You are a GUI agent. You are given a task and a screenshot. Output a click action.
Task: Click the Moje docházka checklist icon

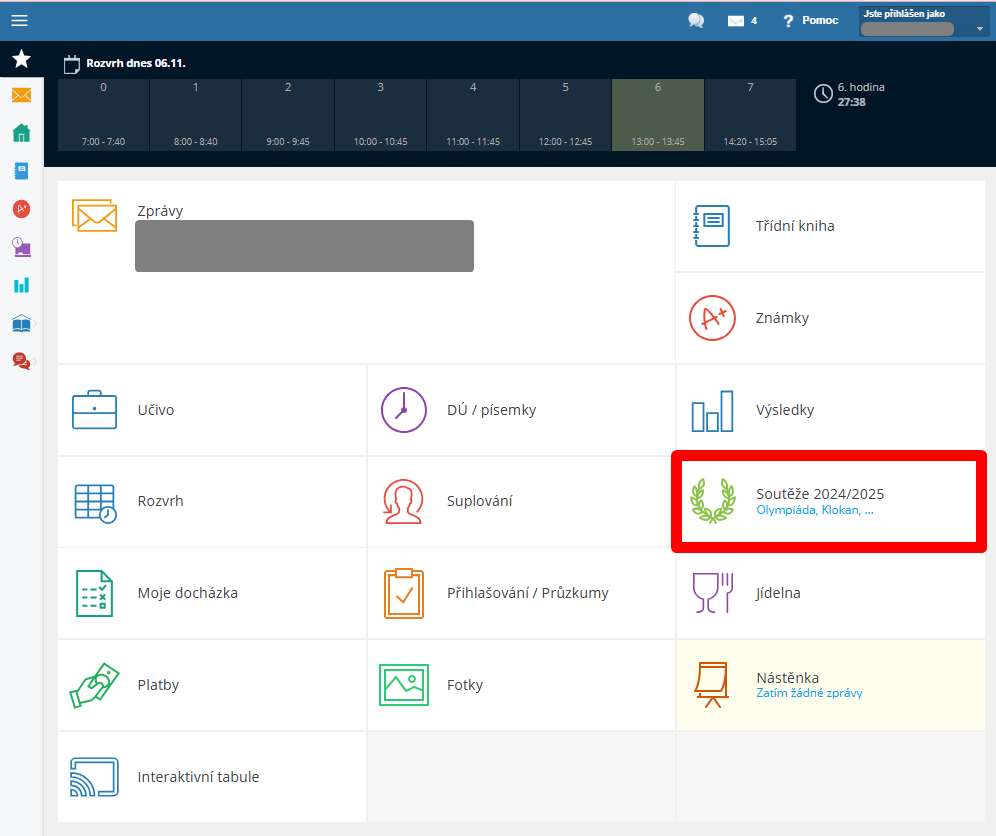point(94,593)
